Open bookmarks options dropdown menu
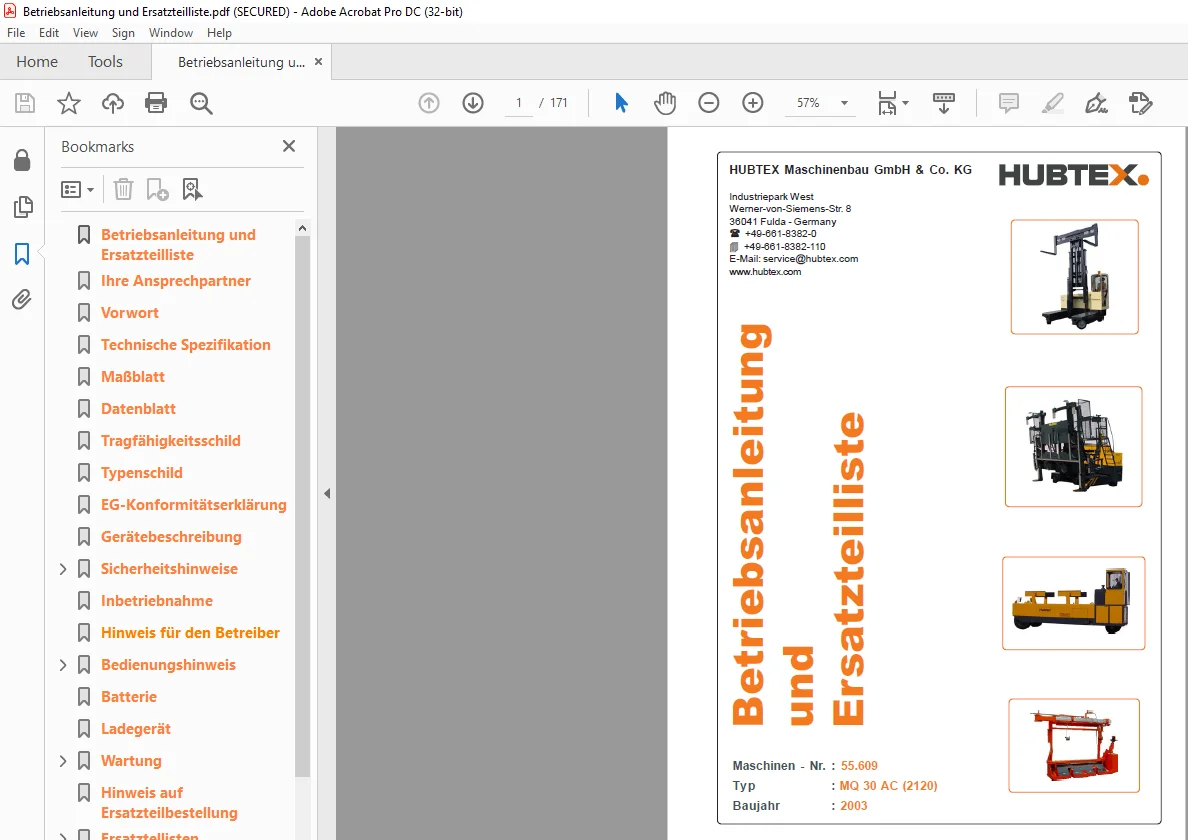The width and height of the screenshot is (1188, 840). tap(77, 189)
